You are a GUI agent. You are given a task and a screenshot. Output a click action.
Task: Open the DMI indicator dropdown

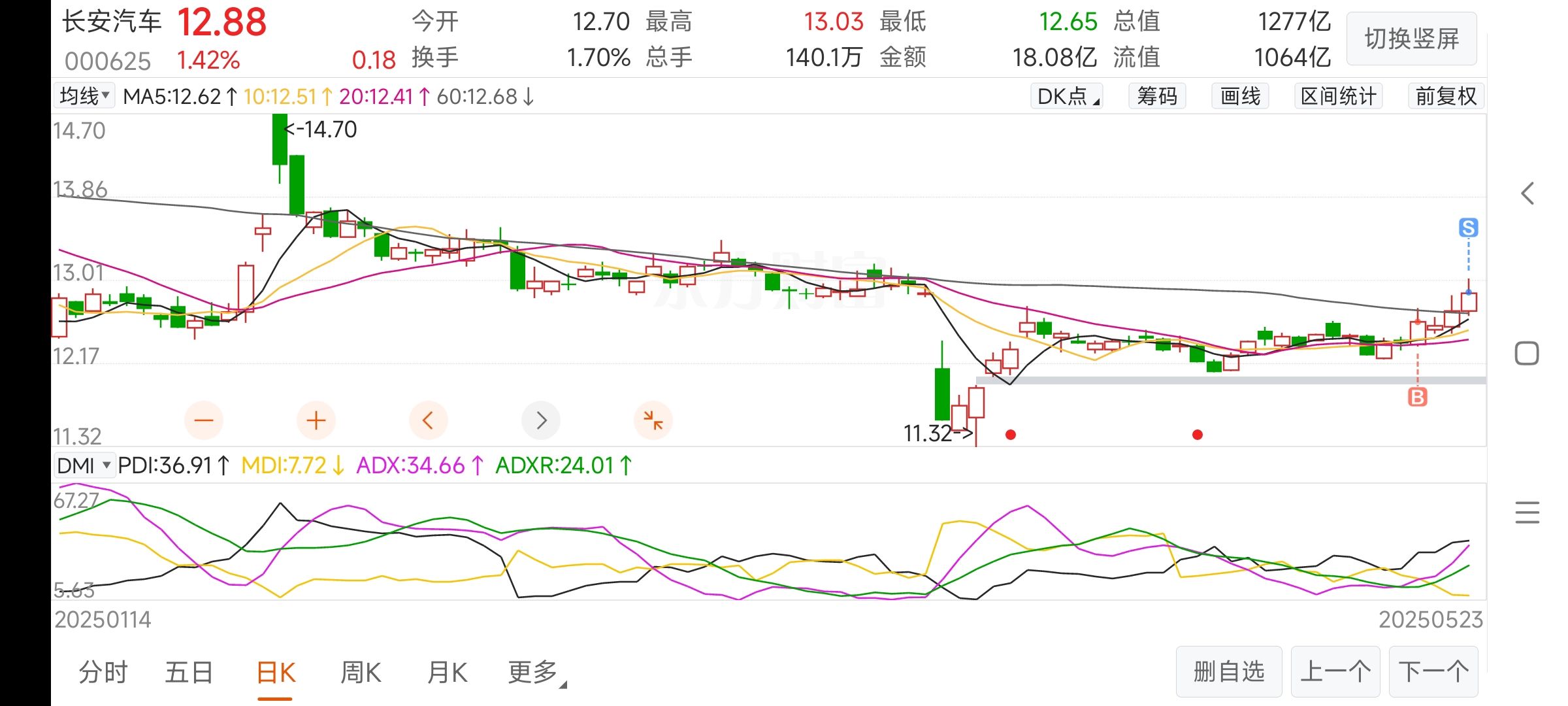pos(84,465)
